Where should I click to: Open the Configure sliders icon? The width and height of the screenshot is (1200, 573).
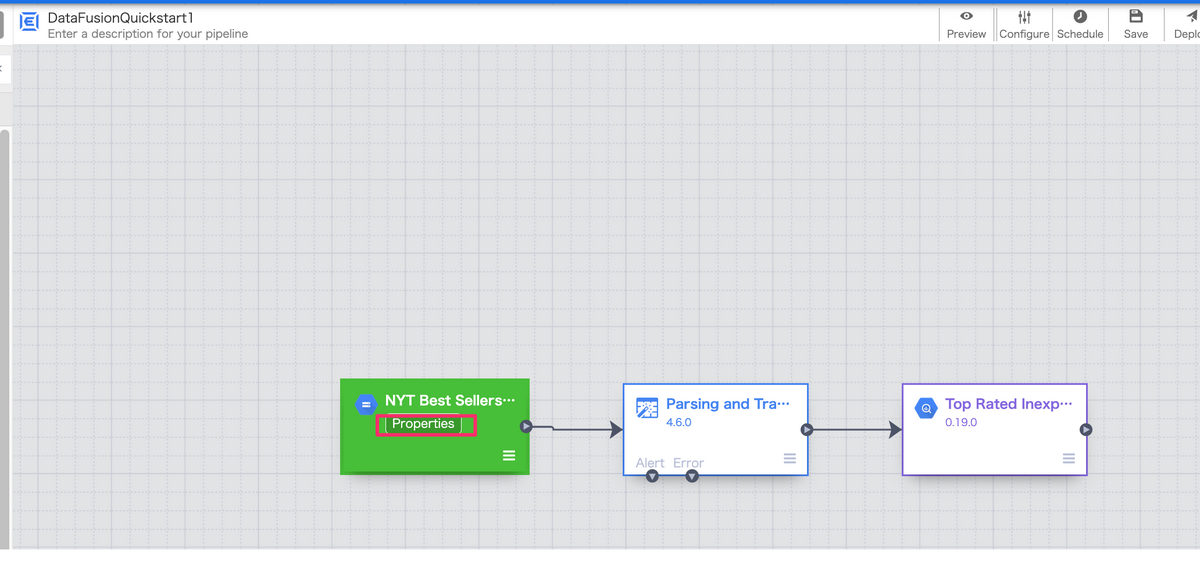click(x=1024, y=17)
